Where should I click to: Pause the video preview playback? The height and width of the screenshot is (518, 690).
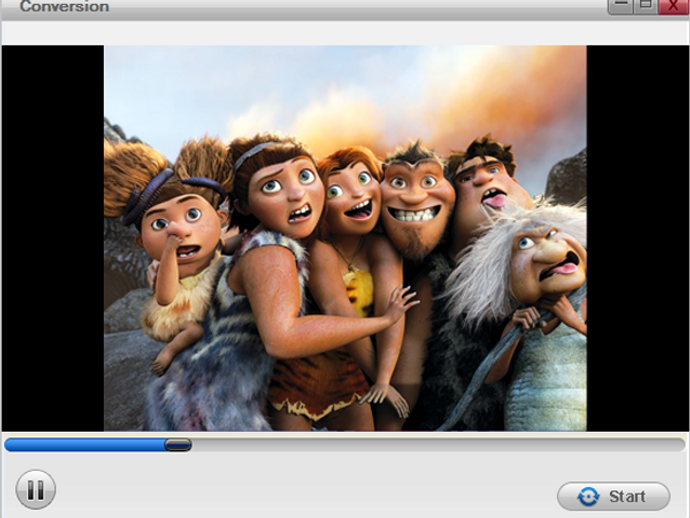point(36,489)
